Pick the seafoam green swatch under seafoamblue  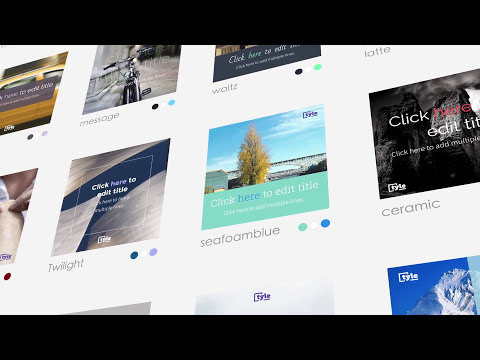click(x=302, y=227)
